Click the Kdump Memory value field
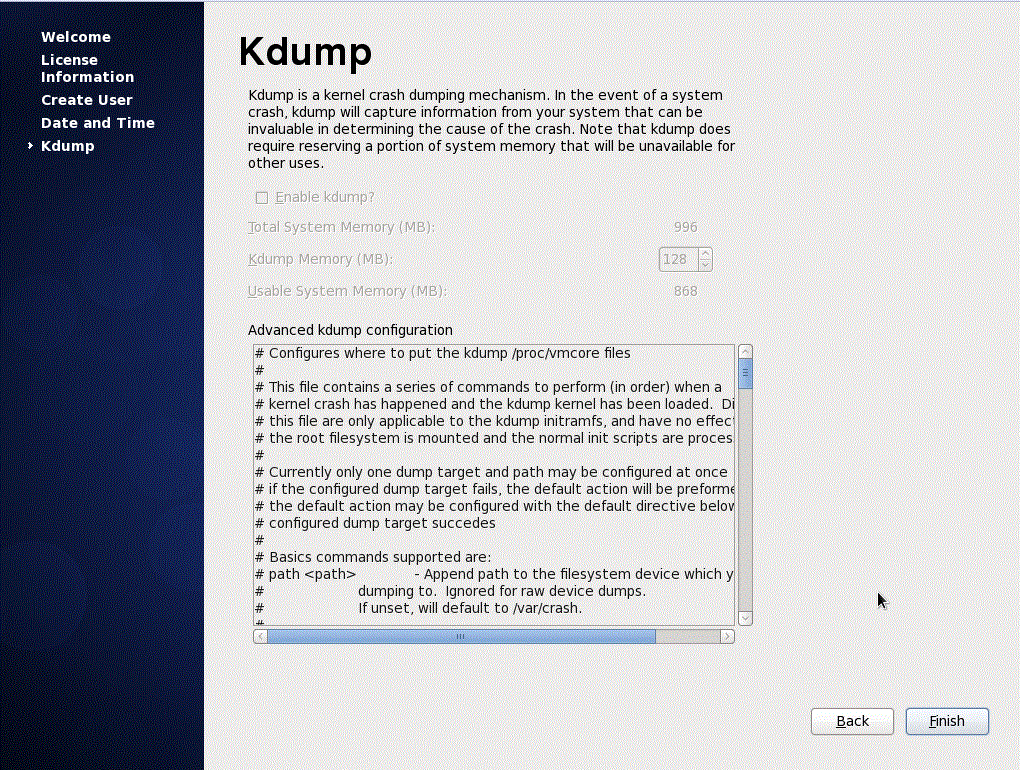The image size is (1020, 770). point(677,260)
